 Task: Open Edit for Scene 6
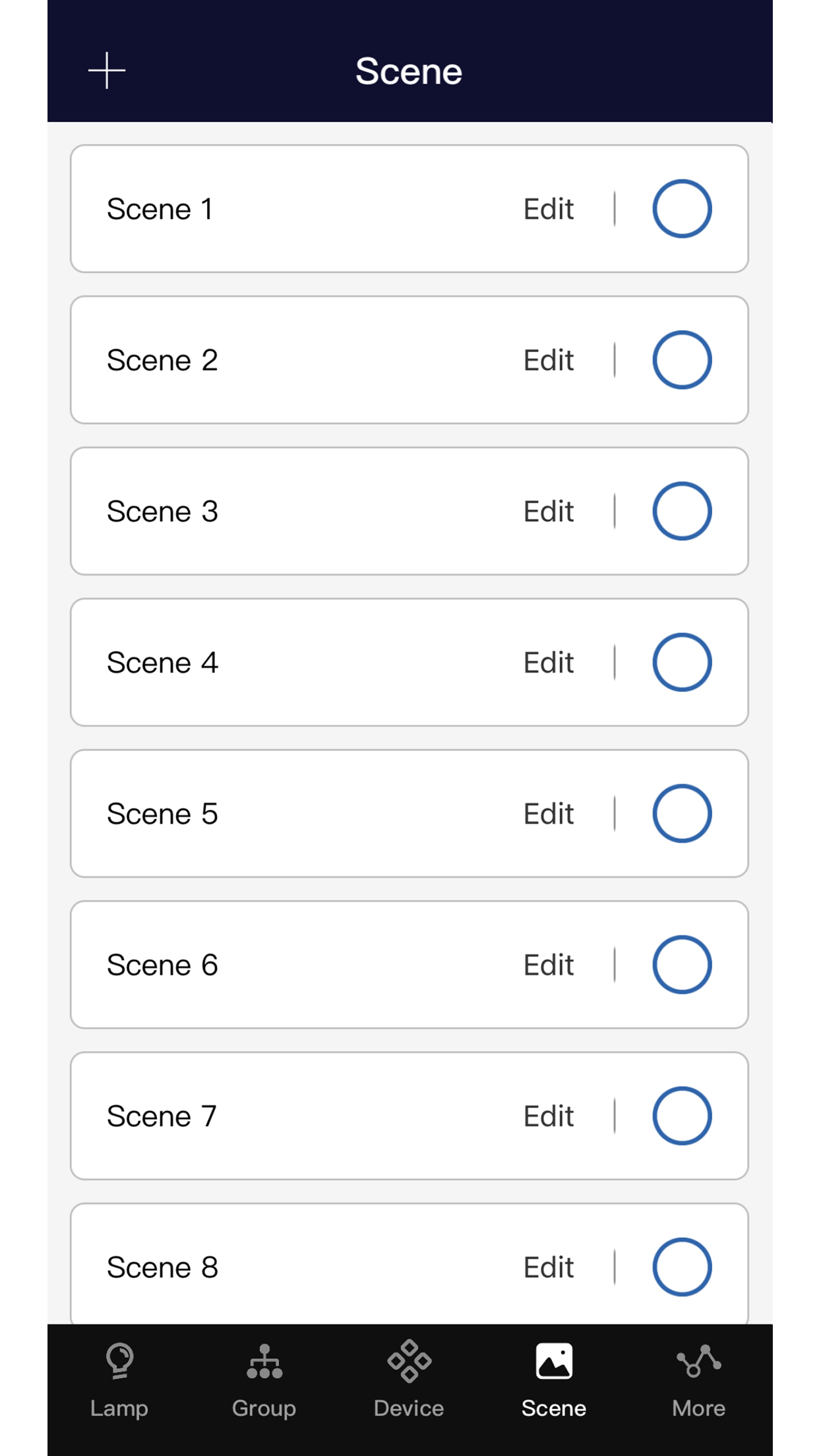click(x=549, y=965)
